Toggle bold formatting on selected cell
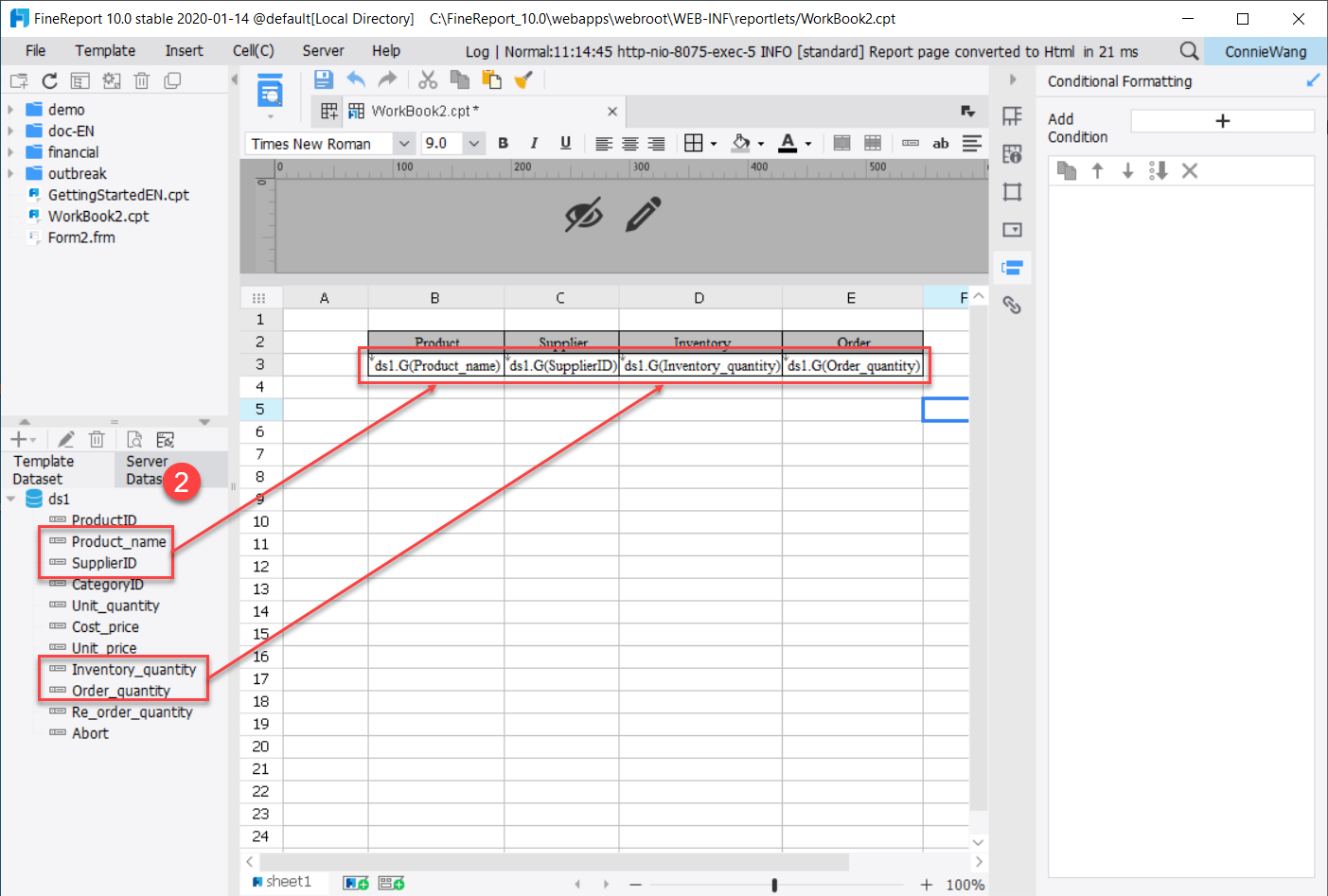The height and width of the screenshot is (896, 1328). pos(503,143)
